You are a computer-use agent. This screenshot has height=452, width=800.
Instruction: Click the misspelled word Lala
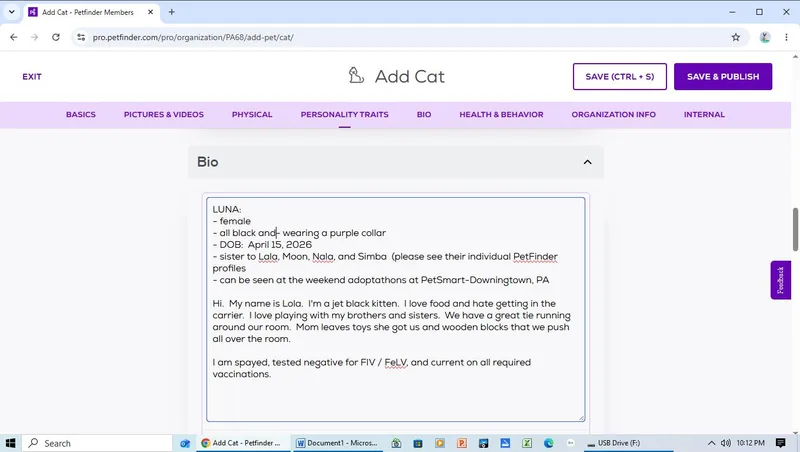(x=268, y=257)
